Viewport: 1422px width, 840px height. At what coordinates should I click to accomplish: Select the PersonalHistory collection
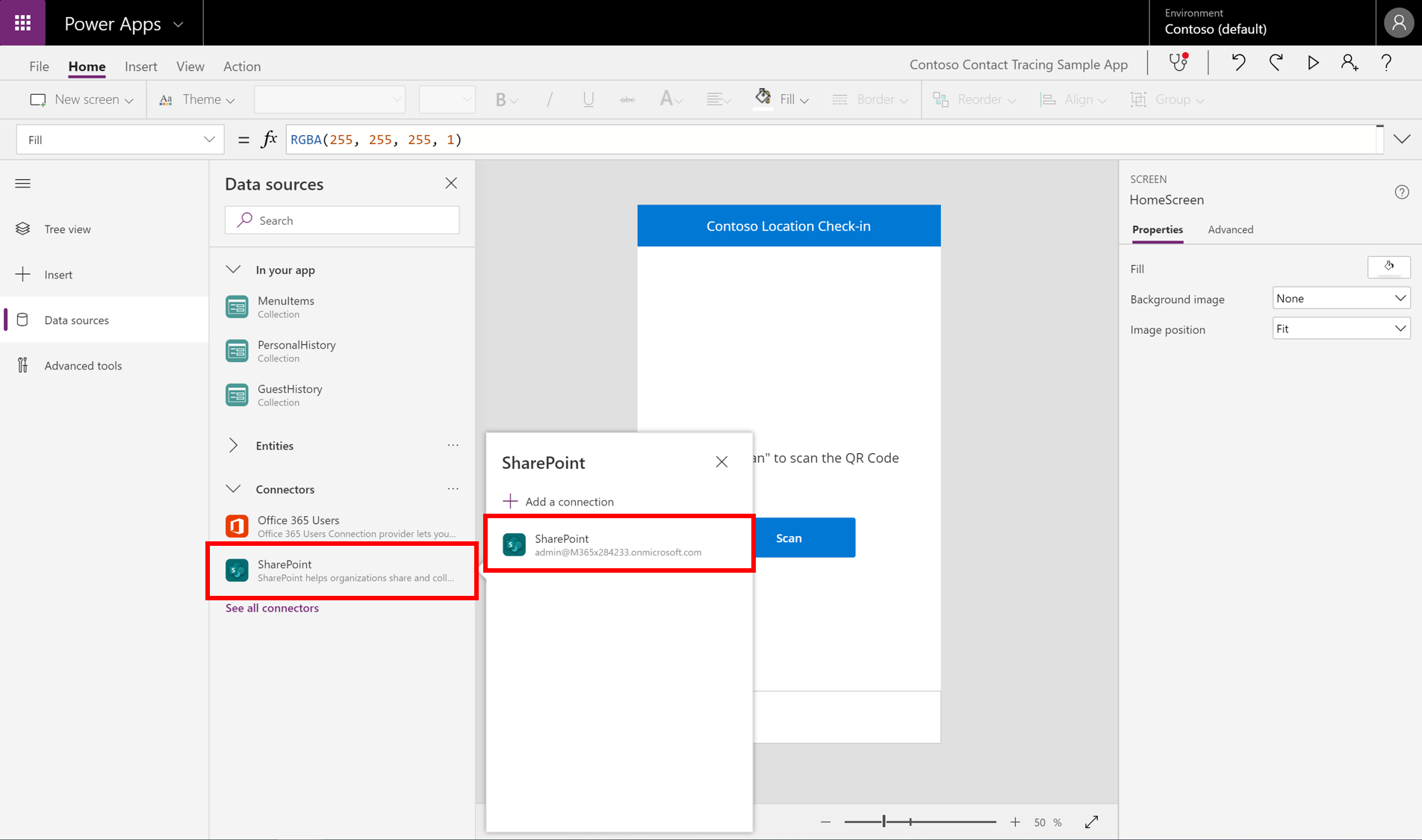click(x=342, y=350)
